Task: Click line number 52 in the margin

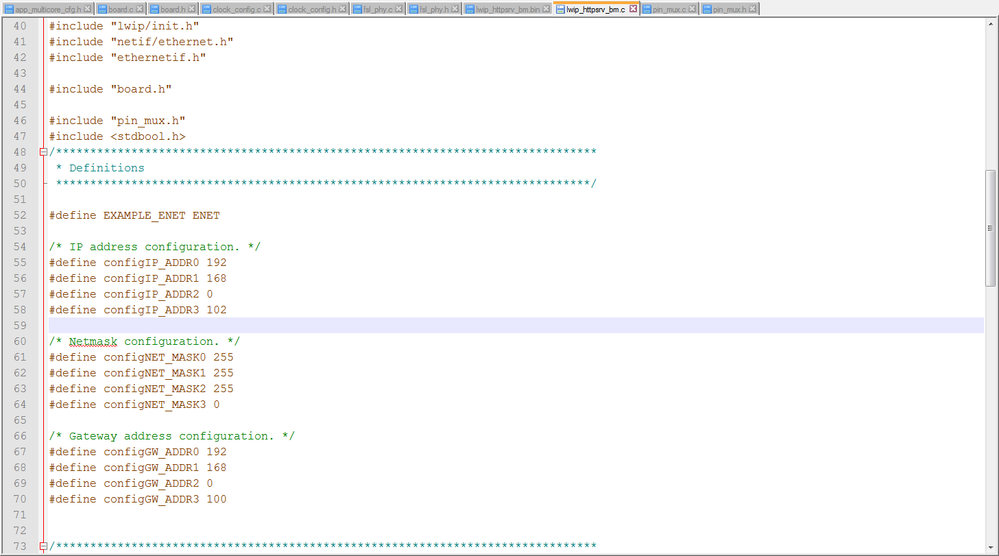Action: [x=20, y=215]
